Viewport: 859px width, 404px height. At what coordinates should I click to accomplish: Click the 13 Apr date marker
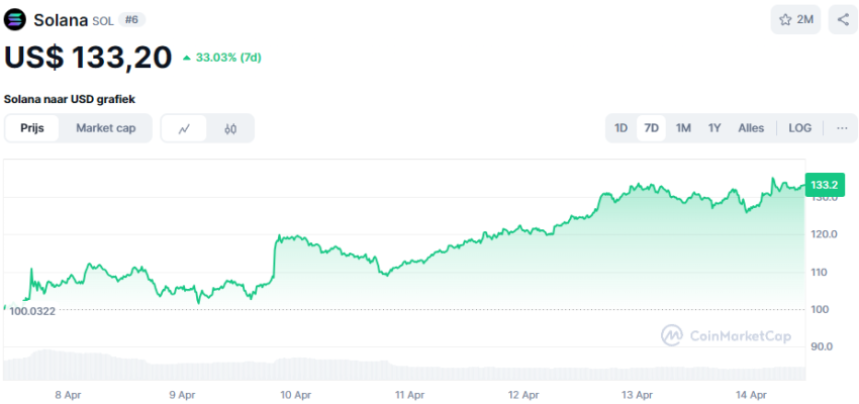click(x=638, y=395)
